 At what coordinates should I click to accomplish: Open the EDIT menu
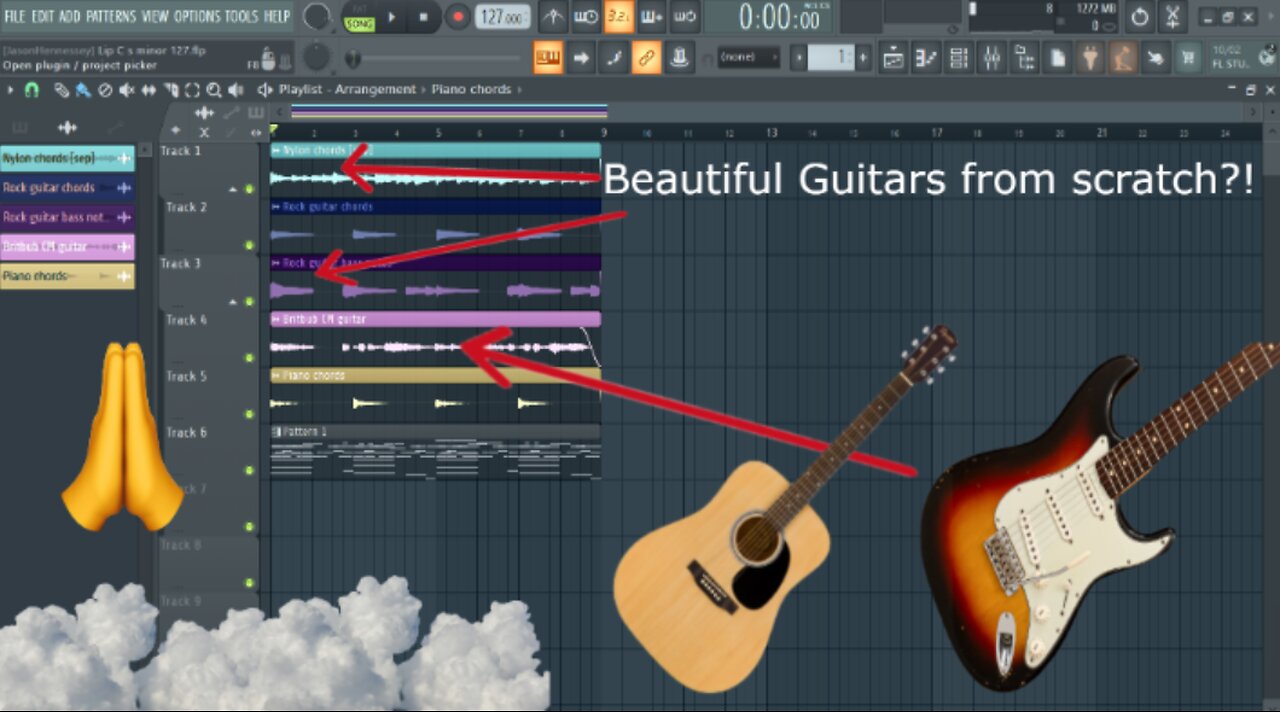(x=42, y=16)
